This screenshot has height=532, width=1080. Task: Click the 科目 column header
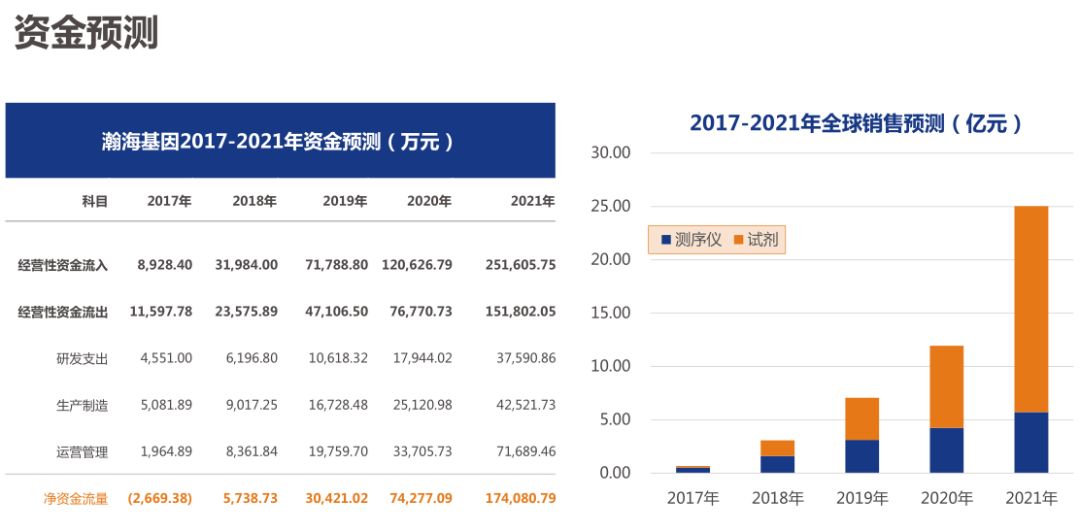tap(95, 202)
